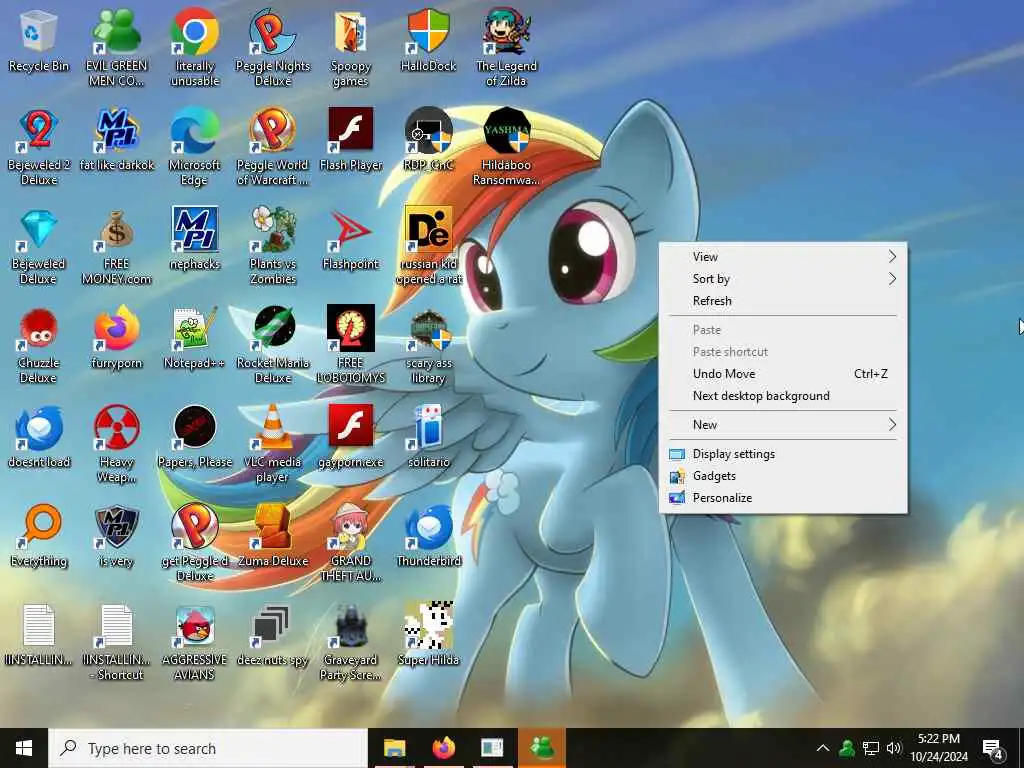This screenshot has height=768, width=1024.
Task: Open the clock showing 5:22 PM
Action: pyautogui.click(x=939, y=748)
